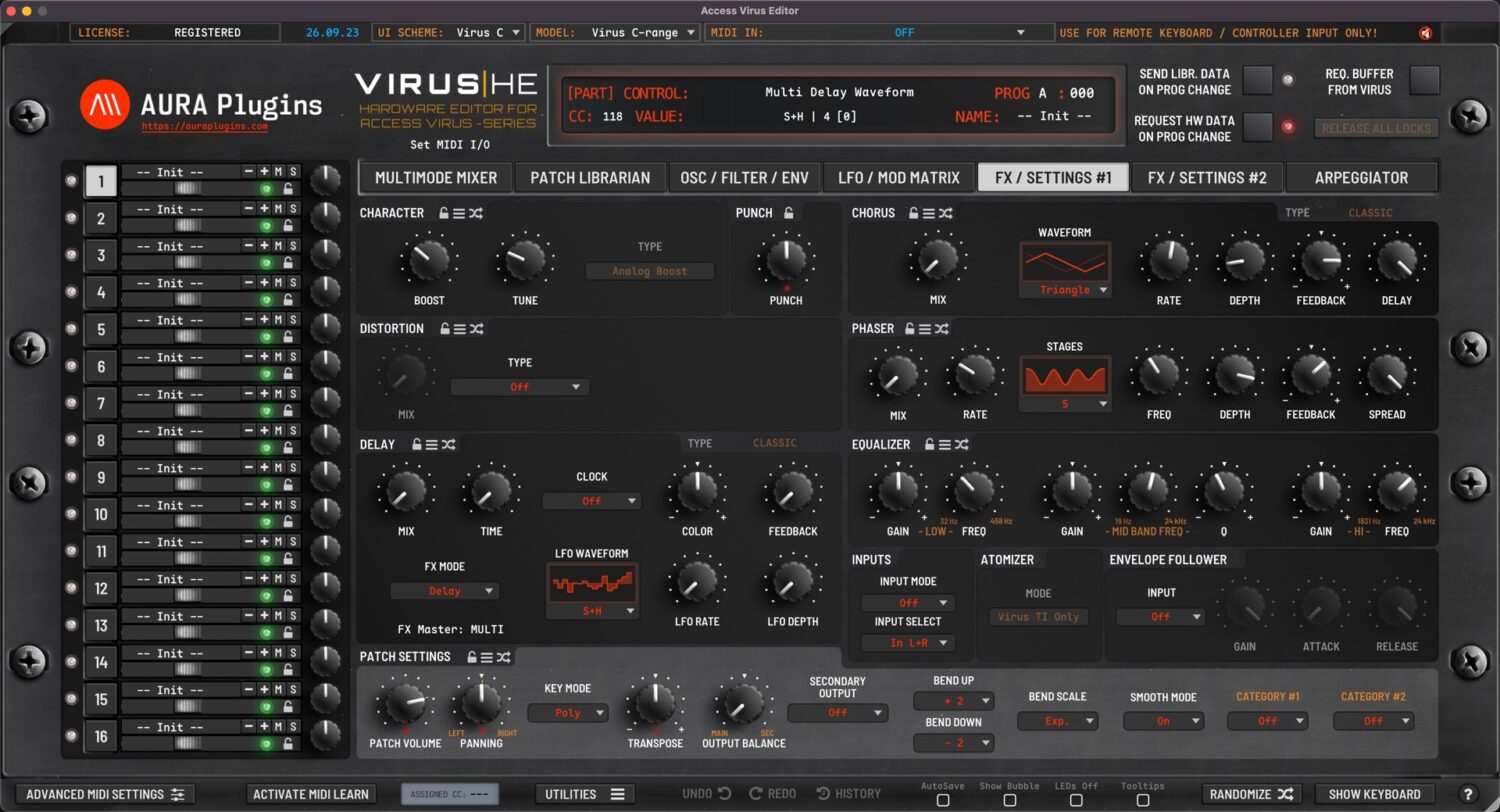Click the Set MIDI I/O label
Image resolution: width=1500 pixels, height=812 pixels.
[448, 145]
